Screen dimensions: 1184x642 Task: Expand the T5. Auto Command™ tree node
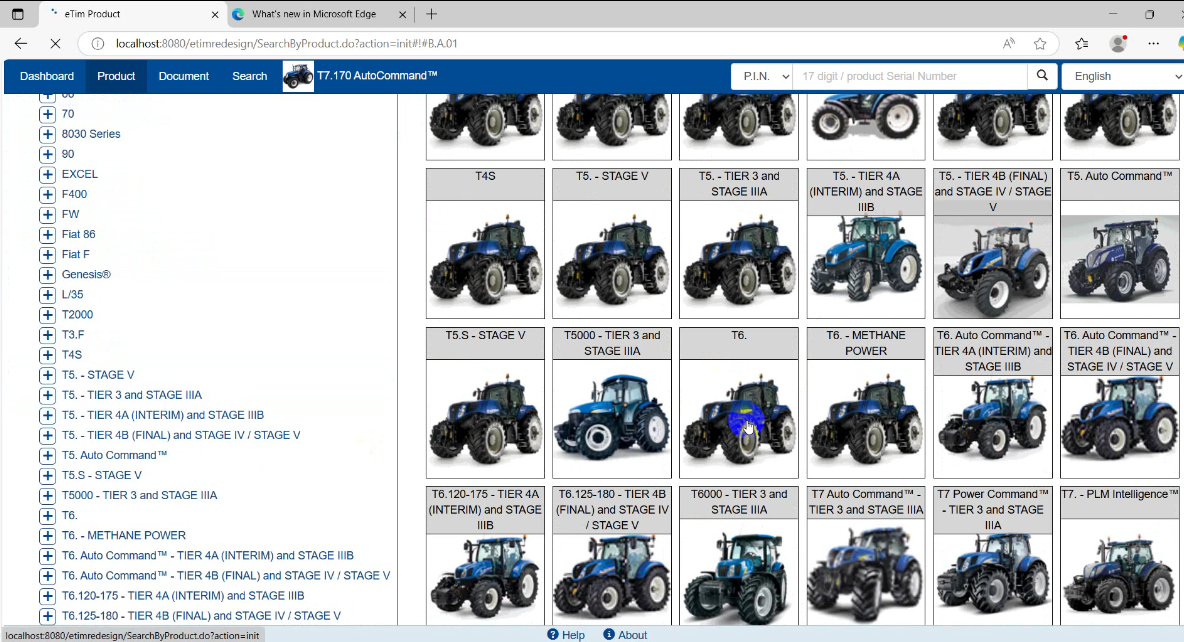coord(48,455)
